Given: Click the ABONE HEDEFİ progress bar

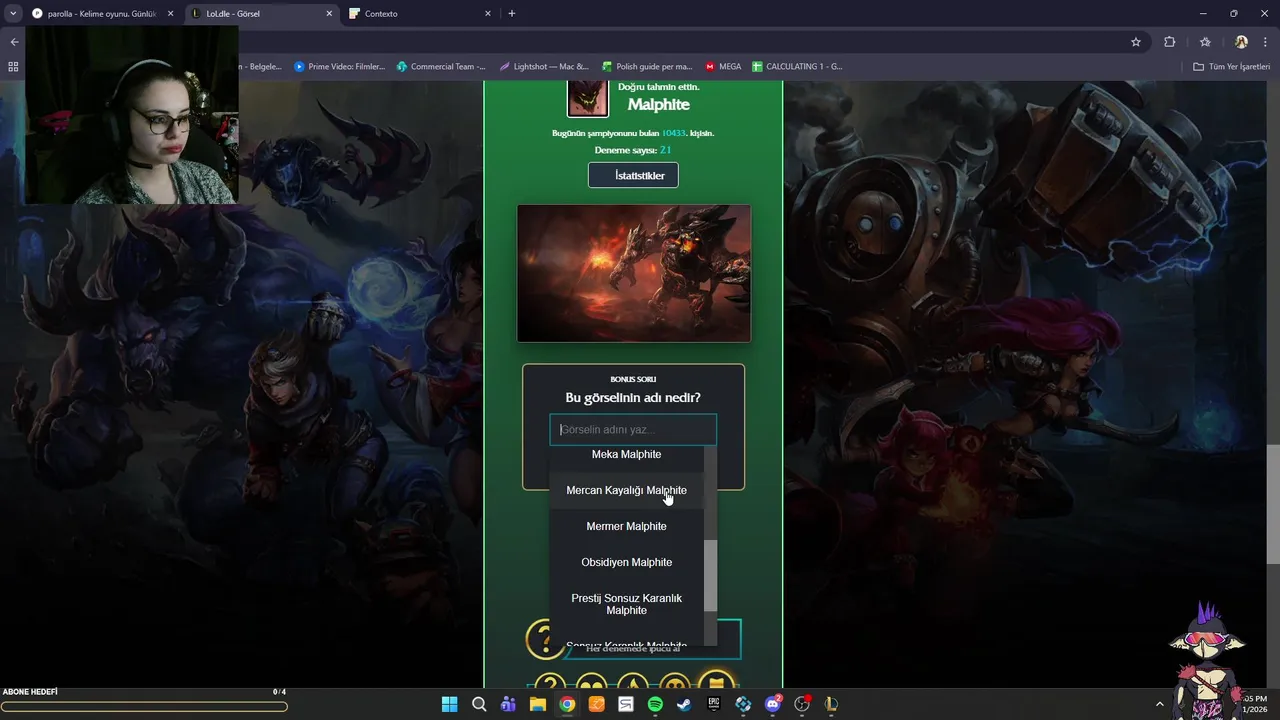Looking at the screenshot, I should tap(144, 707).
